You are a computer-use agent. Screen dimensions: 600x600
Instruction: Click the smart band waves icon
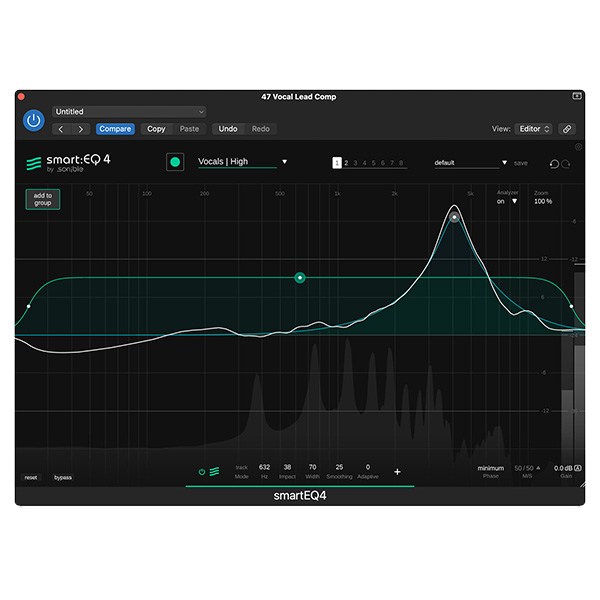(214, 471)
